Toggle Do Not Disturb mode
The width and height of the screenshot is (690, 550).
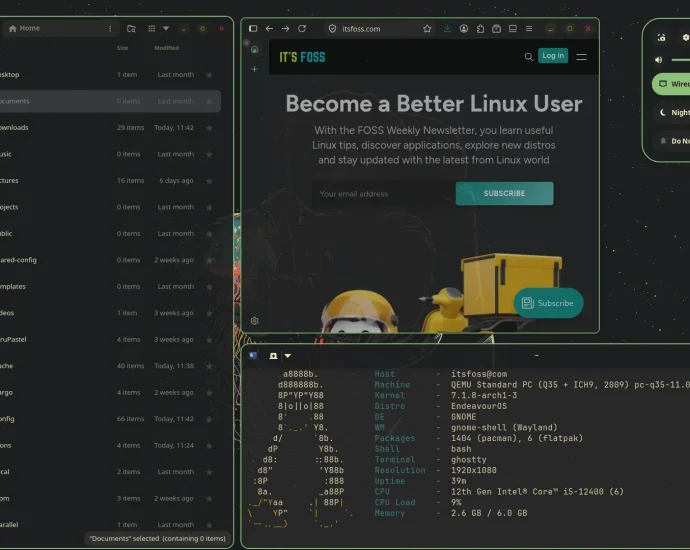click(x=672, y=141)
